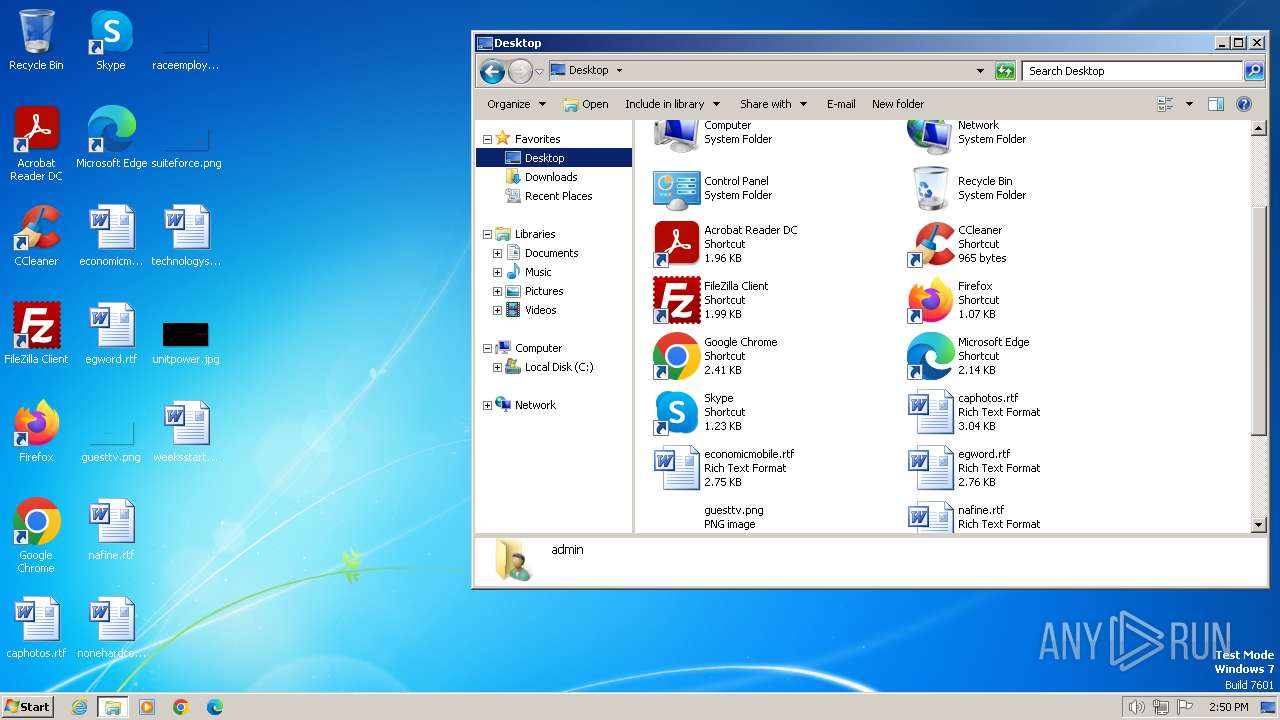
Task: Go back in Explorer navigation
Action: tap(492, 71)
